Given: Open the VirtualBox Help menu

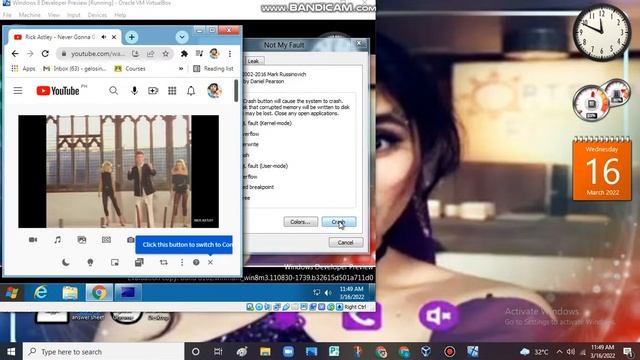Looking at the screenshot, I should tap(120, 15).
